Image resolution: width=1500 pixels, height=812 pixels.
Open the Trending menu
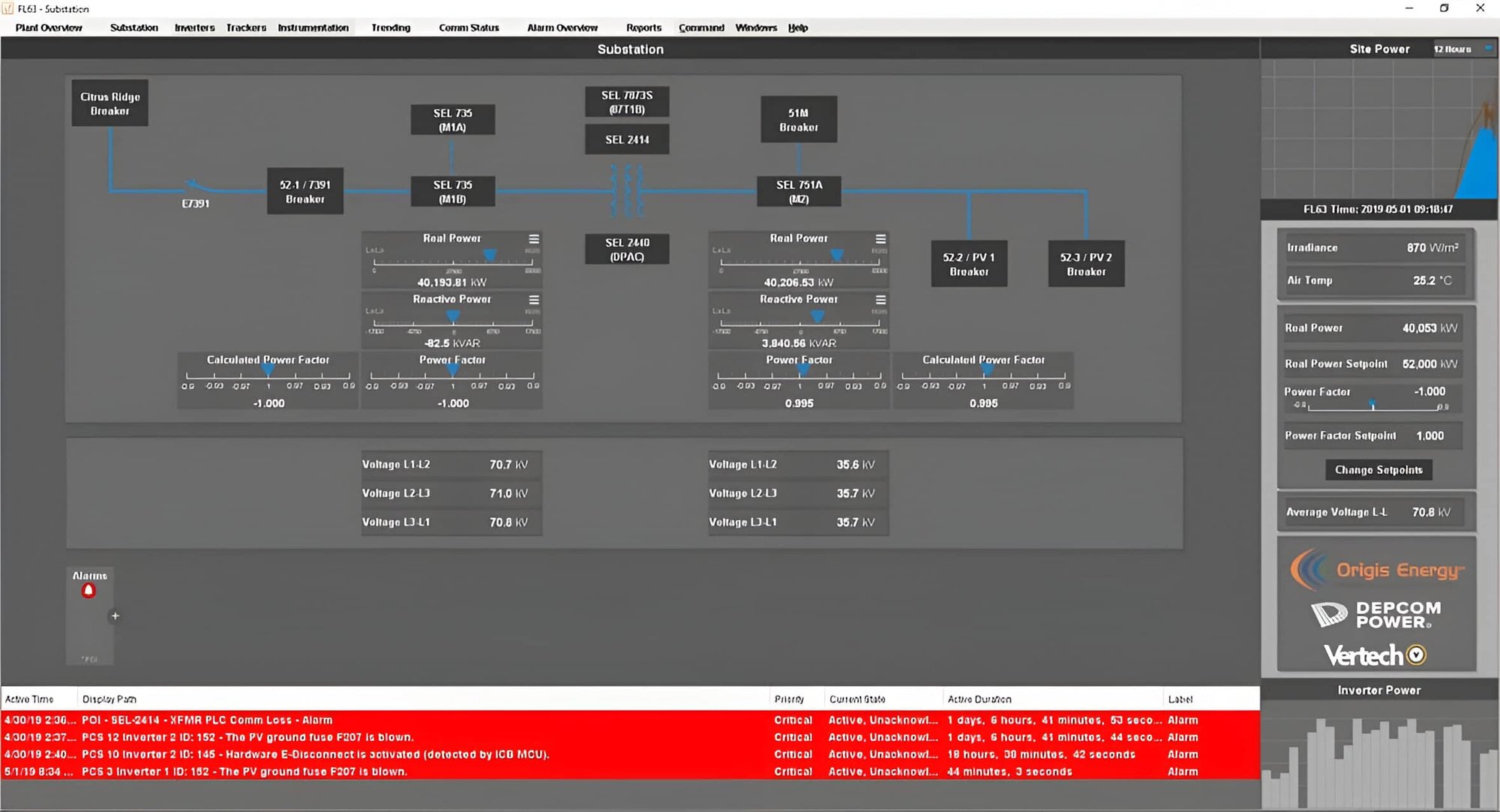(x=390, y=28)
